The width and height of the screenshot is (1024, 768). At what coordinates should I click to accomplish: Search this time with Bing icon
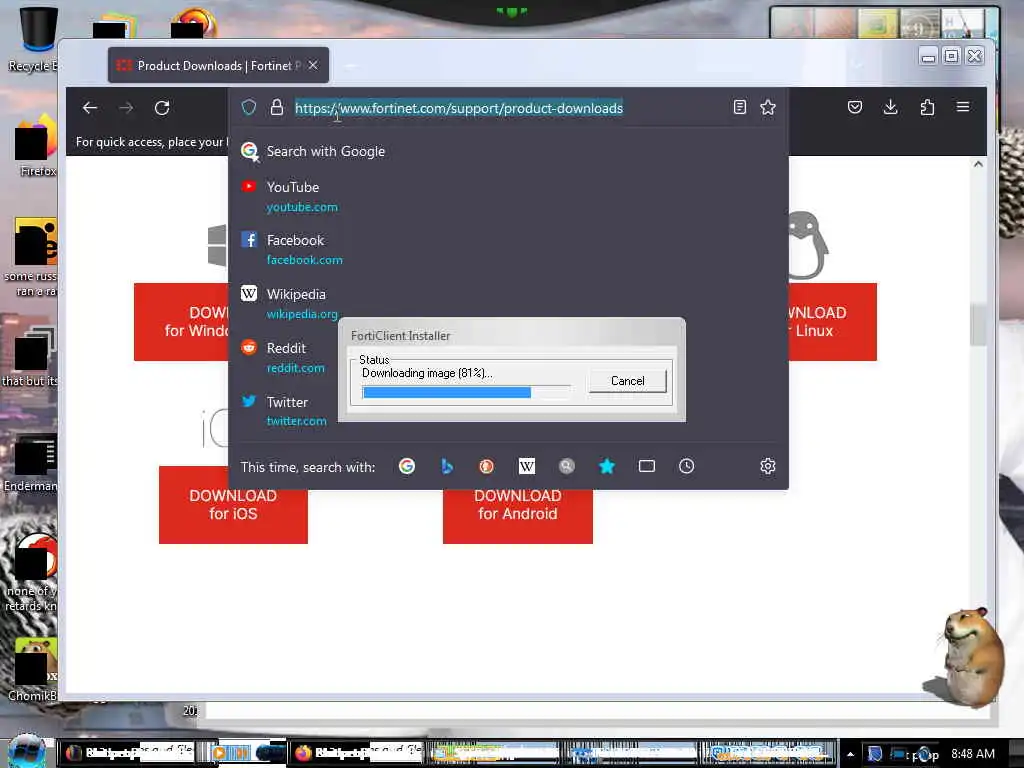447,466
